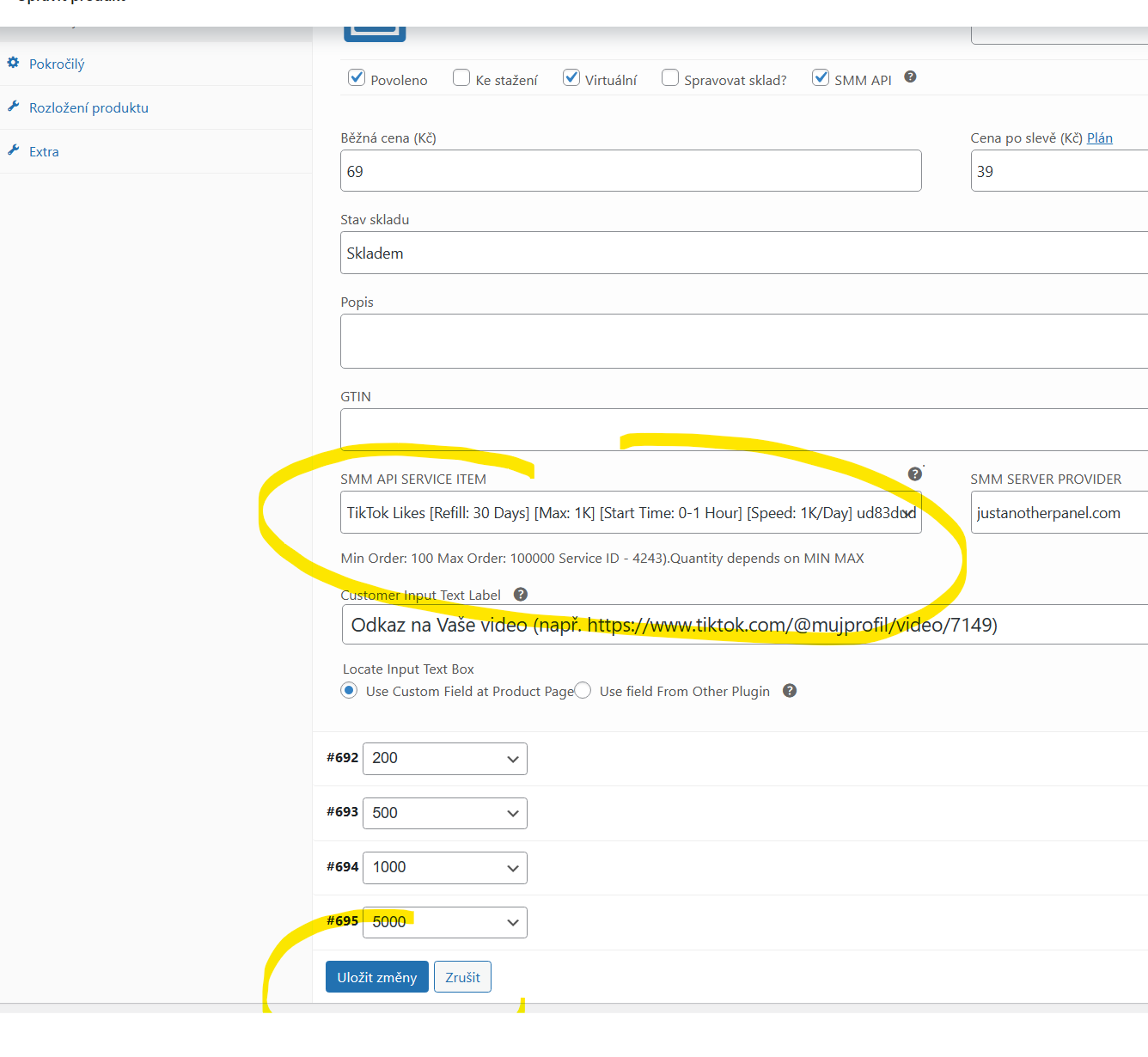Click the Locate Input Text Box label

click(408, 669)
